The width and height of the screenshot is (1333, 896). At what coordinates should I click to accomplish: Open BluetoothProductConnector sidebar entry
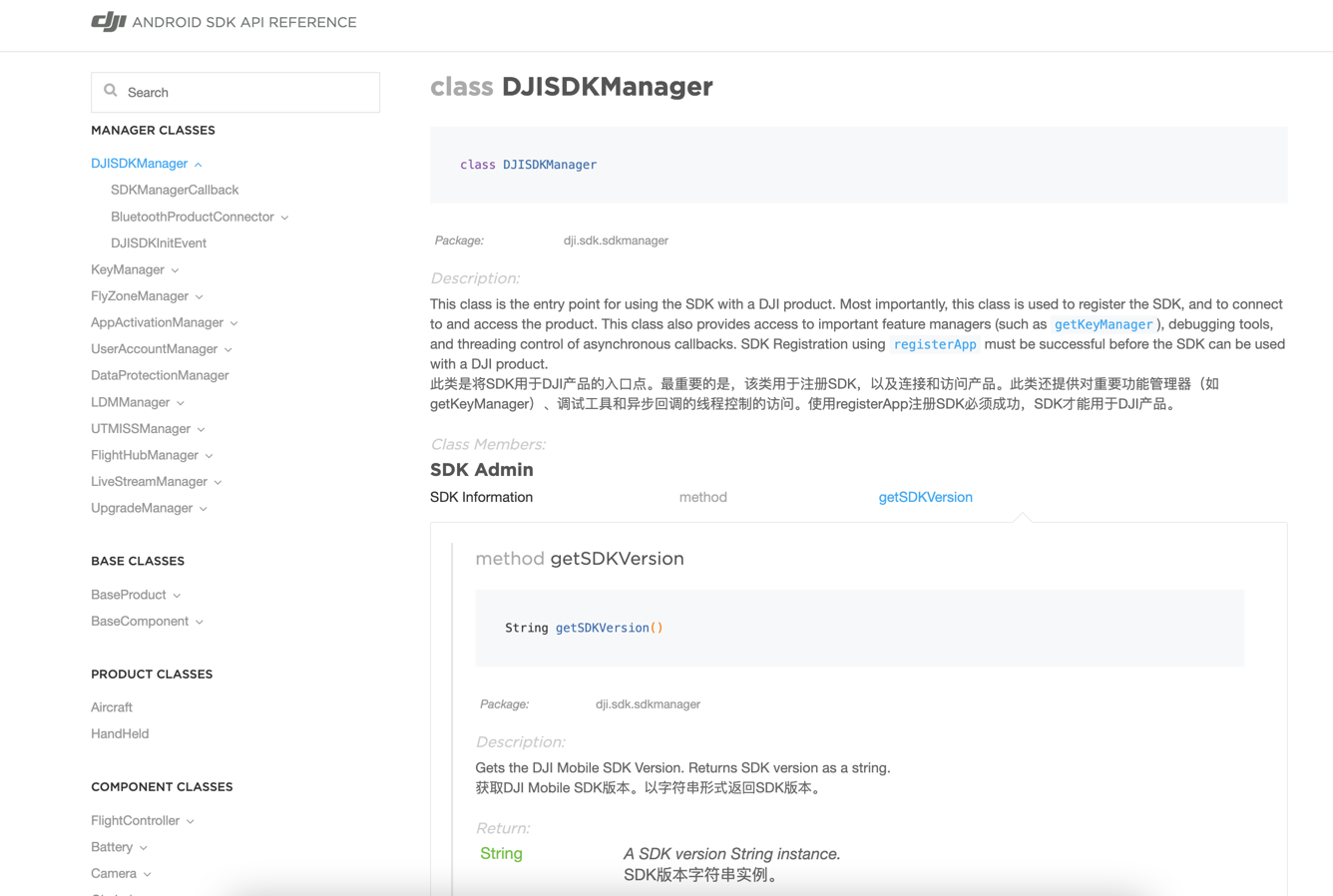pyautogui.click(x=193, y=217)
